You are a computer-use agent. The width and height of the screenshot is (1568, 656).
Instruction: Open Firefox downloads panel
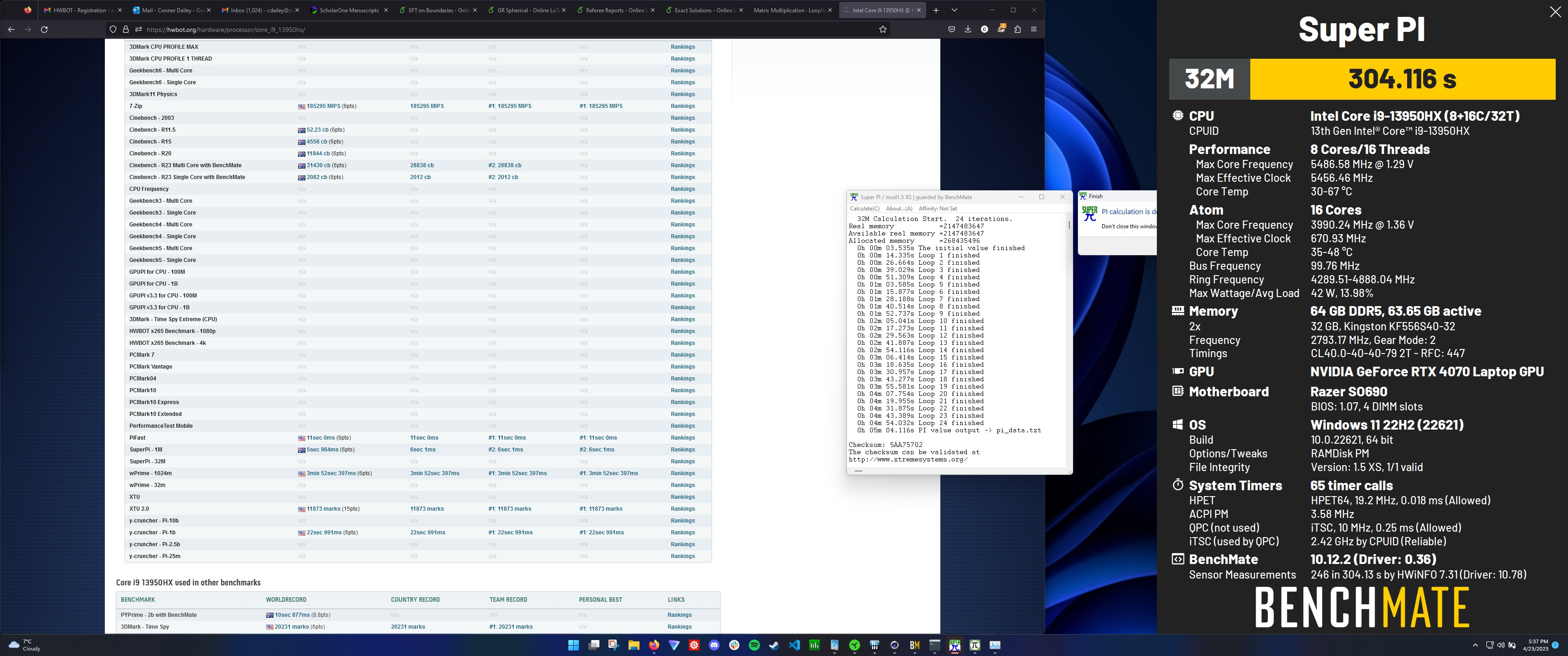tap(968, 29)
